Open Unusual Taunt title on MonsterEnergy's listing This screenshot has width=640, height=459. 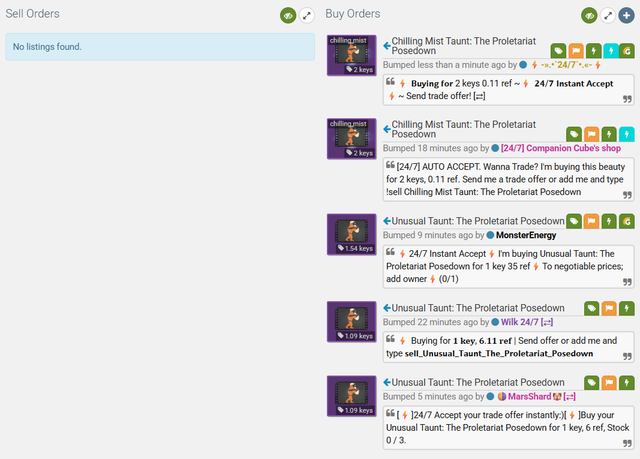point(478,221)
